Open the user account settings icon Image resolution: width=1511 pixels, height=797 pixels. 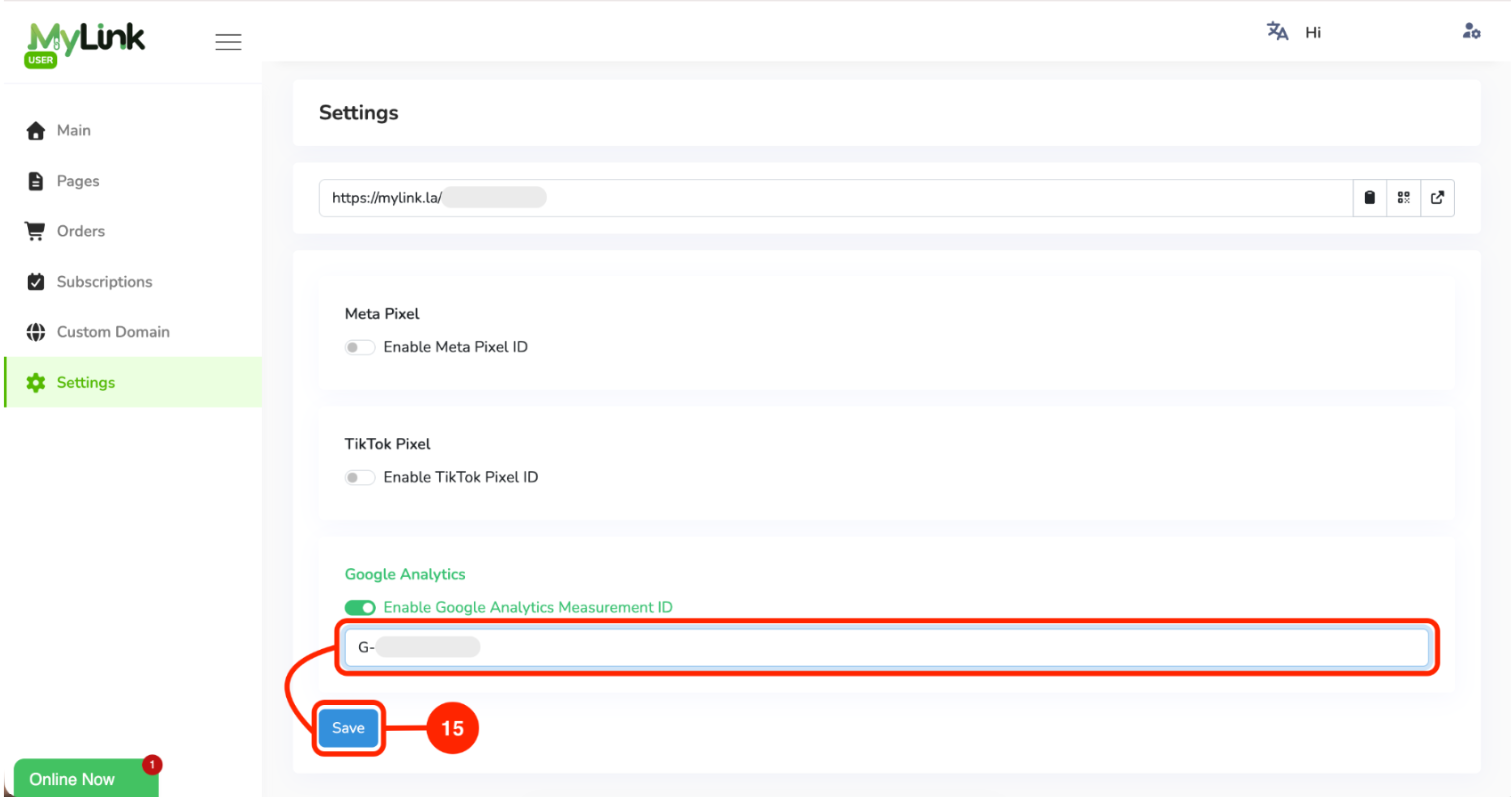[x=1471, y=31]
